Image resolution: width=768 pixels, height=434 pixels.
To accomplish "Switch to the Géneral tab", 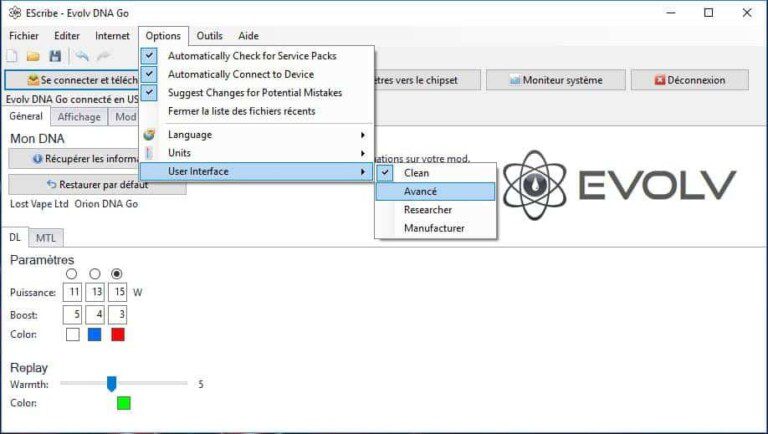I will coord(26,116).
